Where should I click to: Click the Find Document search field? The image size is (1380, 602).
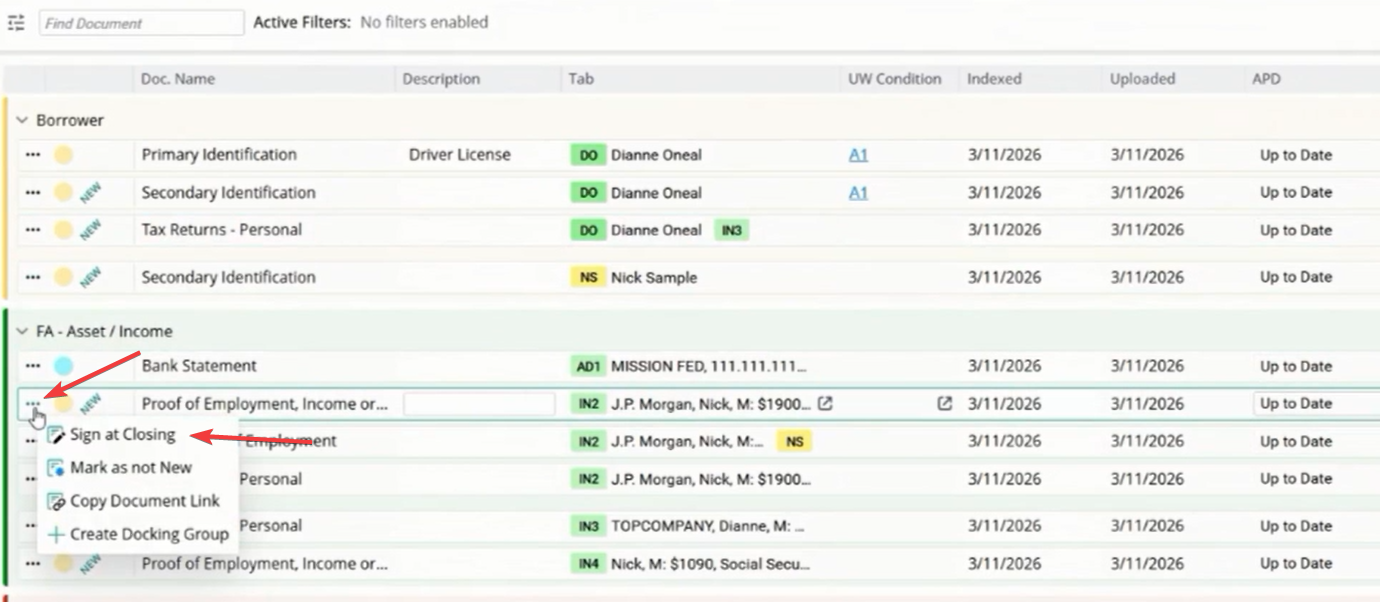[x=141, y=23]
